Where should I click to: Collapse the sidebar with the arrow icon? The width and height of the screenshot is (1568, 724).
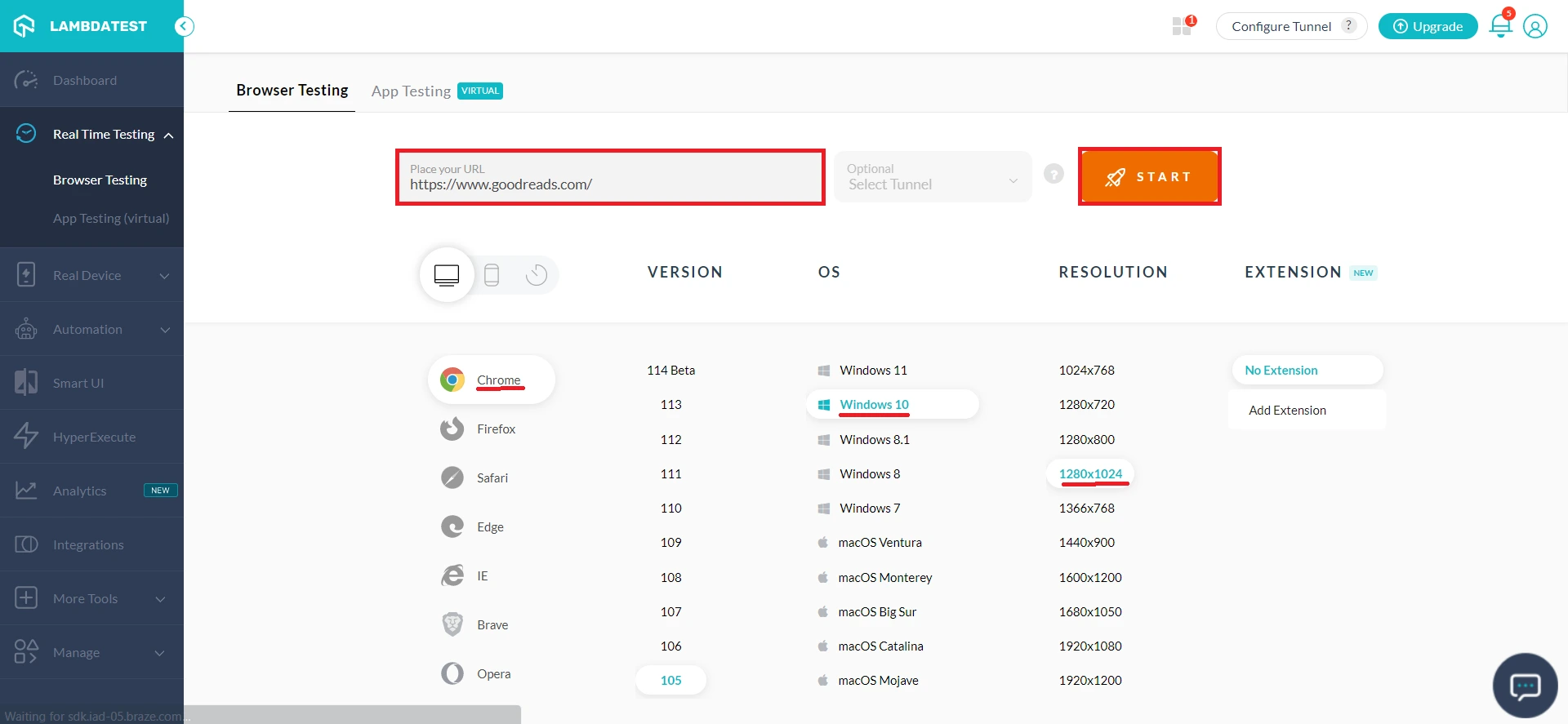185,26
